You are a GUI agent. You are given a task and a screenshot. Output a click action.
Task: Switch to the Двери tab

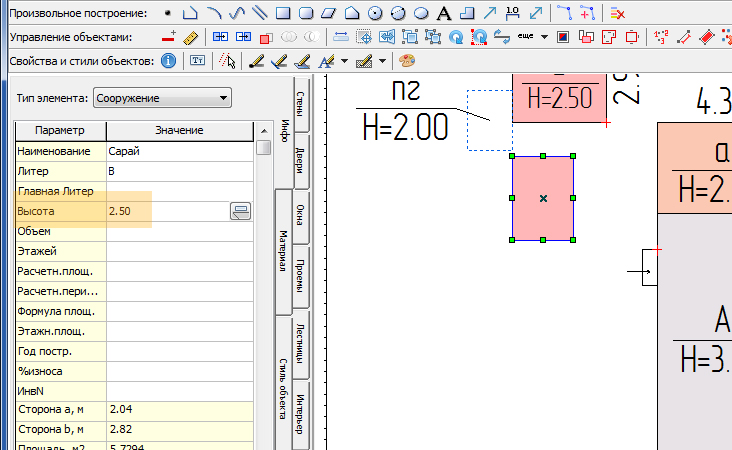(x=300, y=160)
